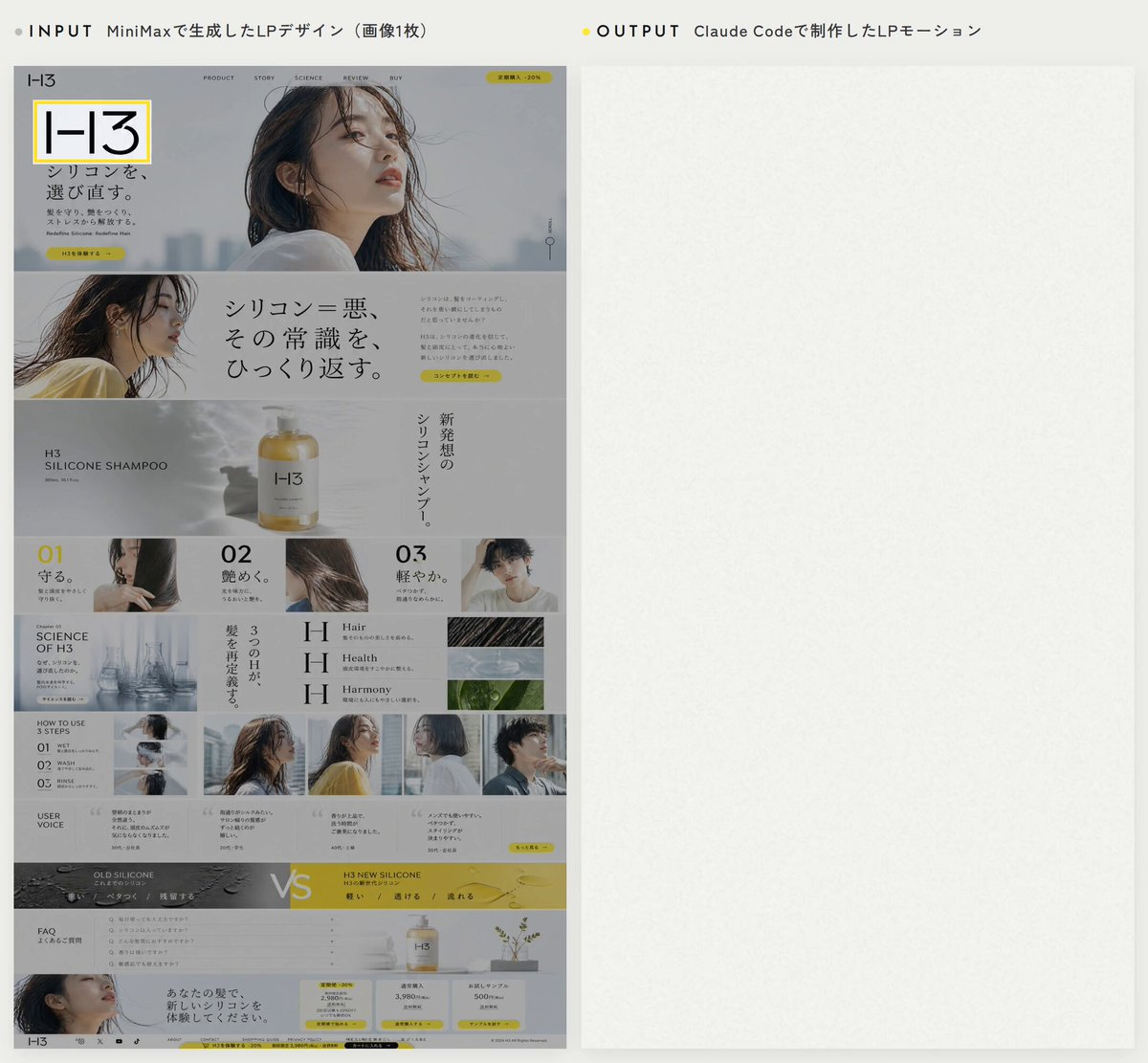Open the TikTok icon in the footer
This screenshot has width=1148, height=1063.
point(137,1041)
